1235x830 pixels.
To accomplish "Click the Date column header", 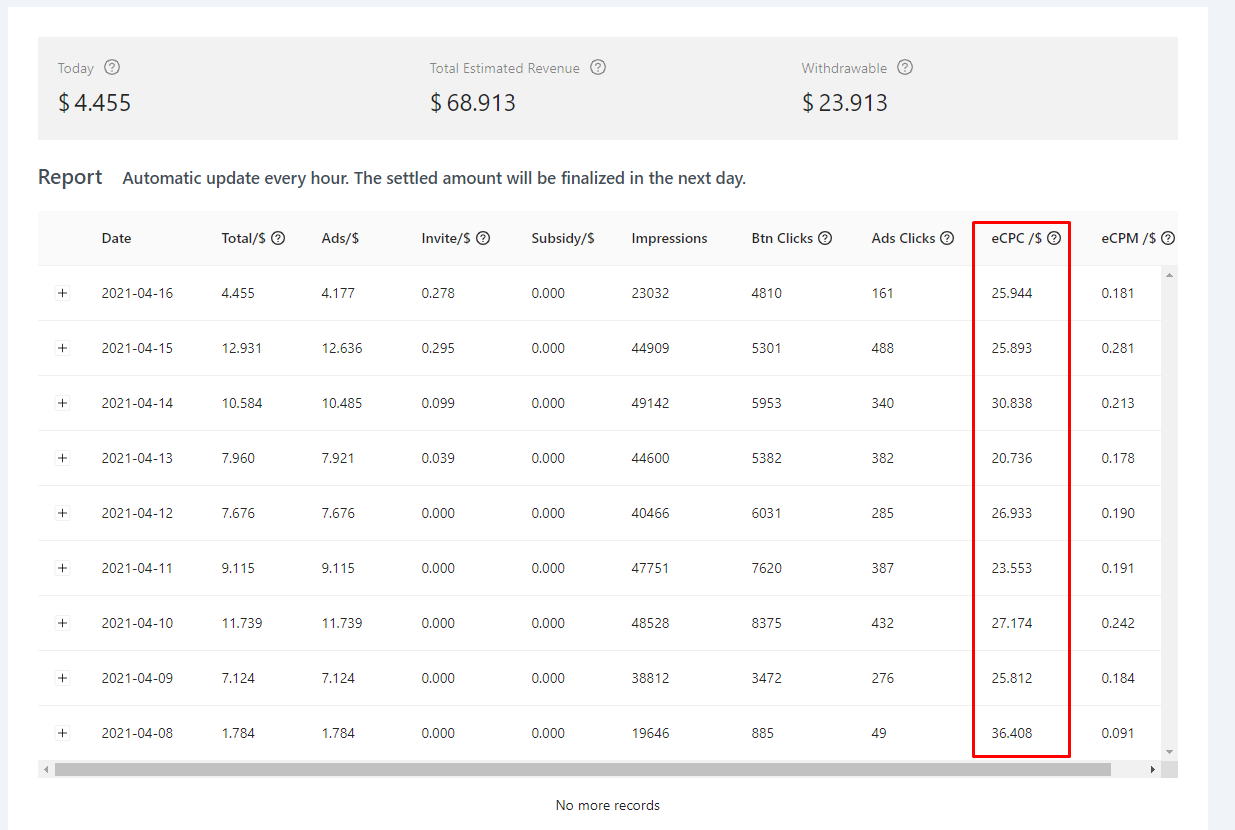I will (116, 238).
